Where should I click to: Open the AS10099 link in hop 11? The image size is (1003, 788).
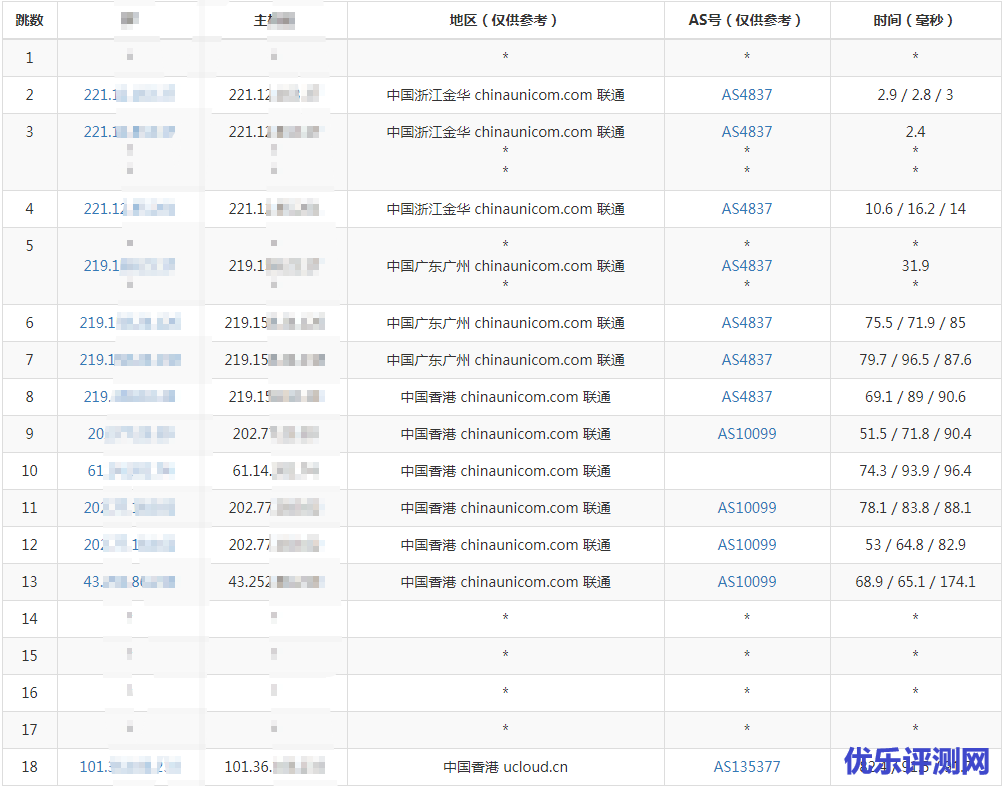click(x=747, y=508)
